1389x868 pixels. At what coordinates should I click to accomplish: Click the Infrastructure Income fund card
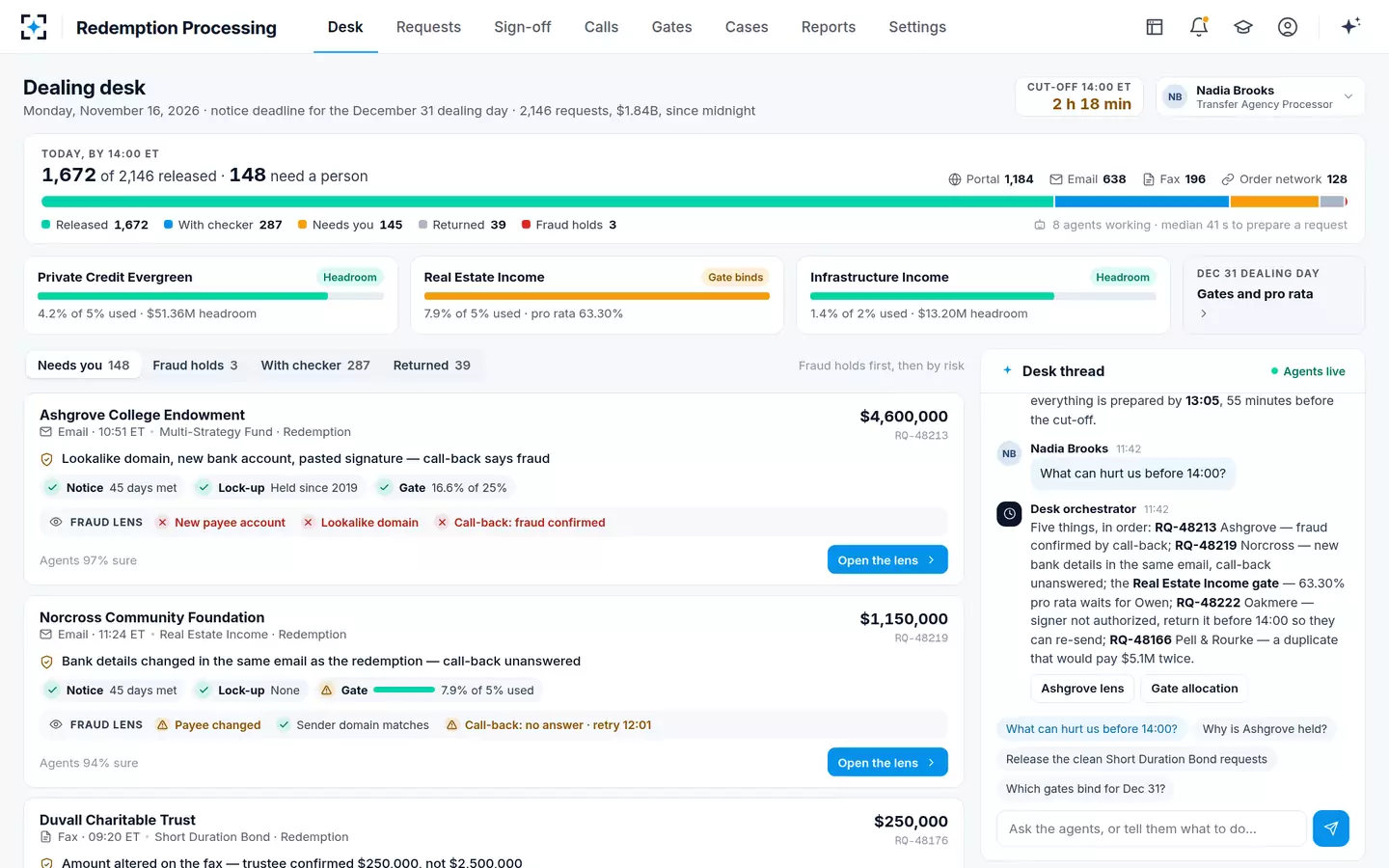coord(983,295)
